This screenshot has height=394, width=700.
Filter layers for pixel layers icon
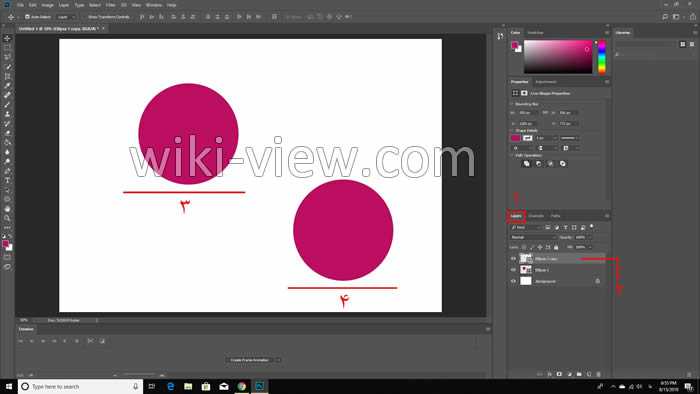548,228
